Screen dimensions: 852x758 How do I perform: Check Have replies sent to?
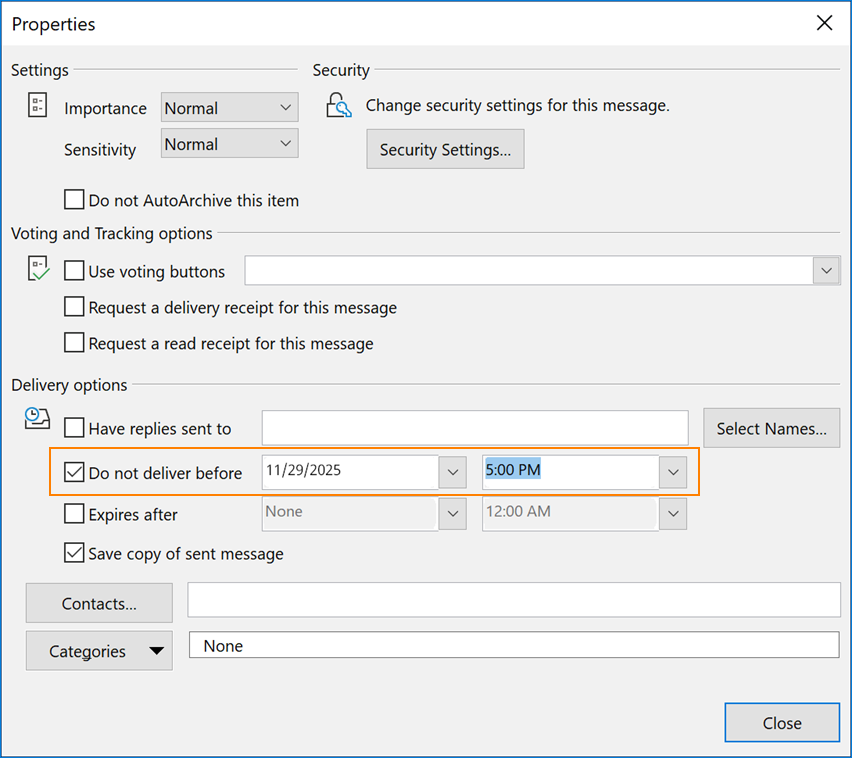click(x=74, y=428)
